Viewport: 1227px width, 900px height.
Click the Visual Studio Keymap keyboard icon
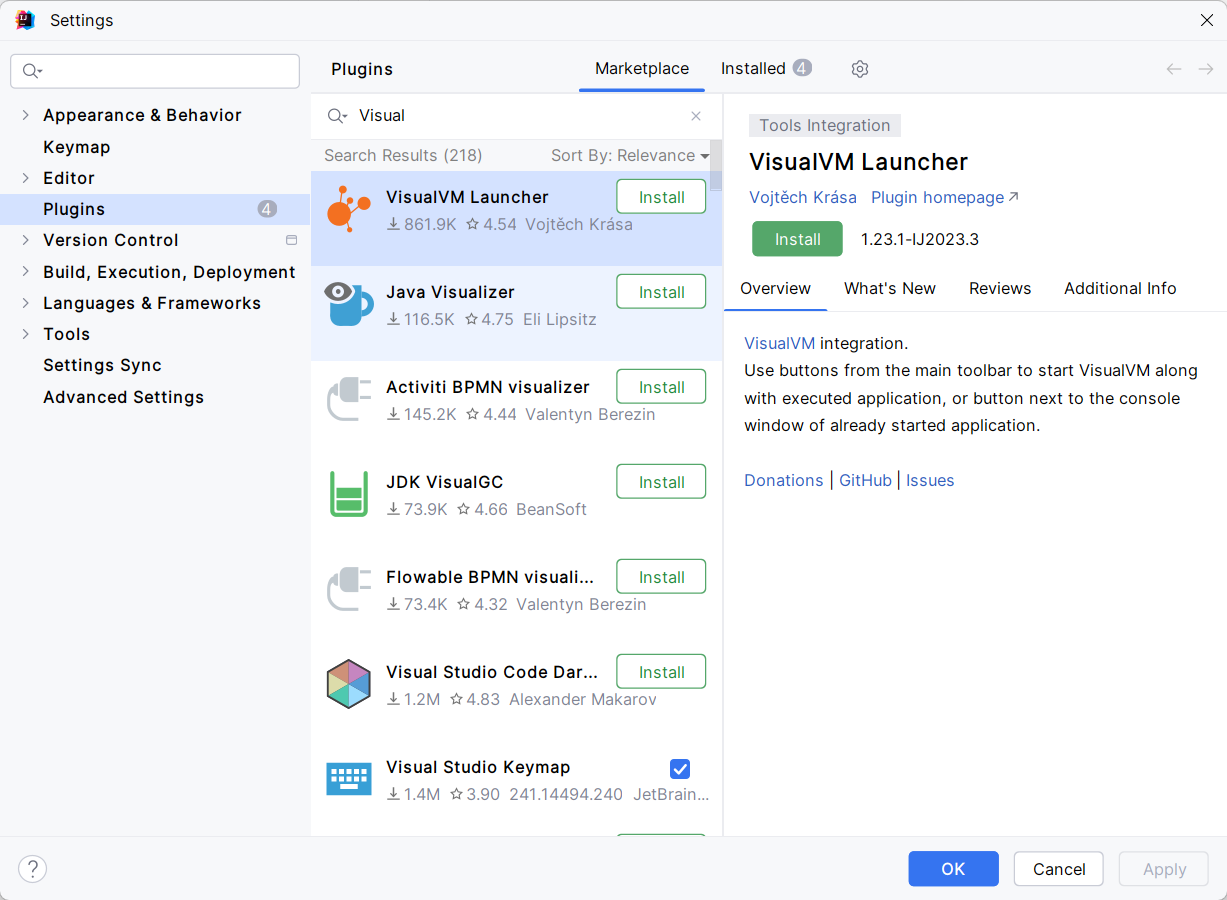tap(349, 779)
